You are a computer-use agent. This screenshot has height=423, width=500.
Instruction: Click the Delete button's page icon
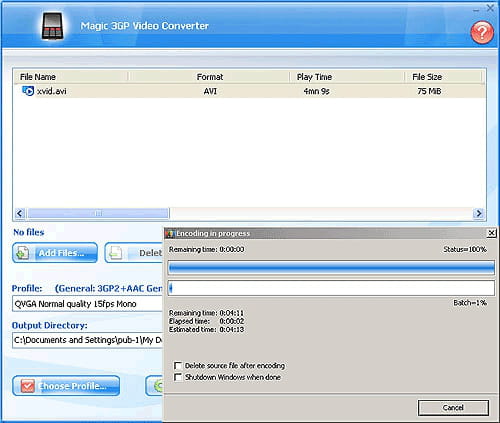click(x=115, y=253)
